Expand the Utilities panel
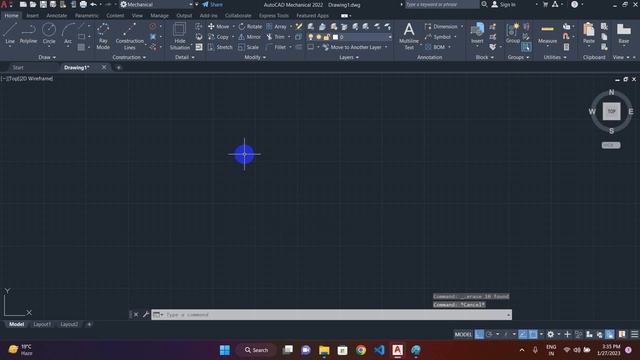The height and width of the screenshot is (360, 640). point(555,58)
